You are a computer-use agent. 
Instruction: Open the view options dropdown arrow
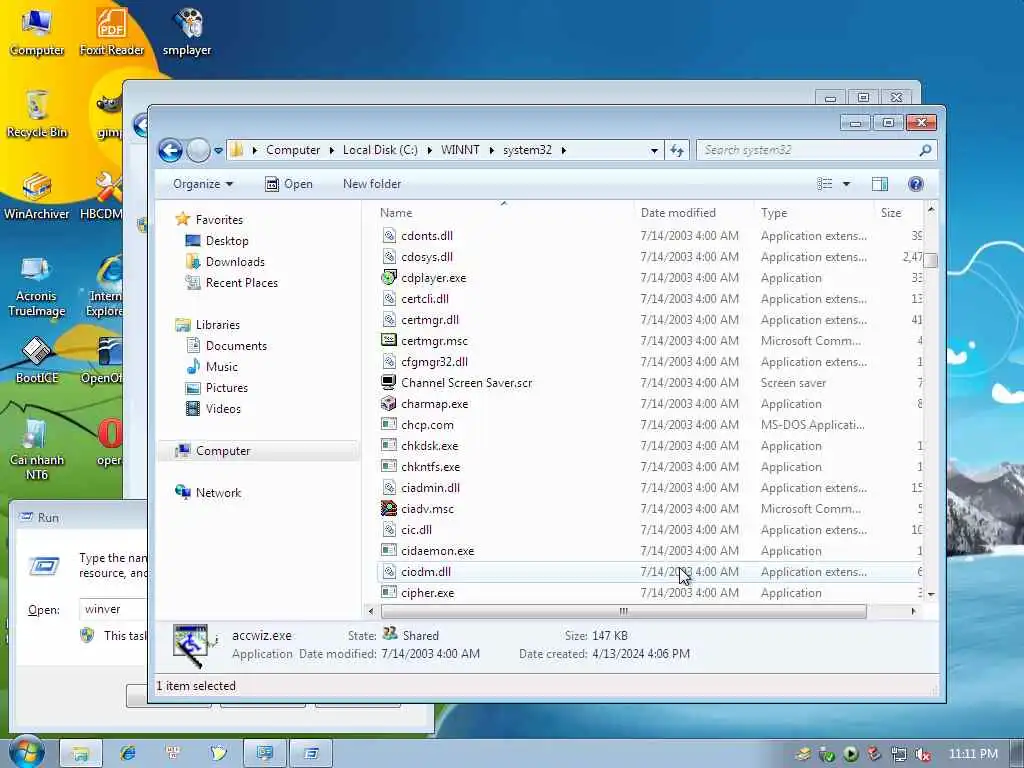coord(846,184)
